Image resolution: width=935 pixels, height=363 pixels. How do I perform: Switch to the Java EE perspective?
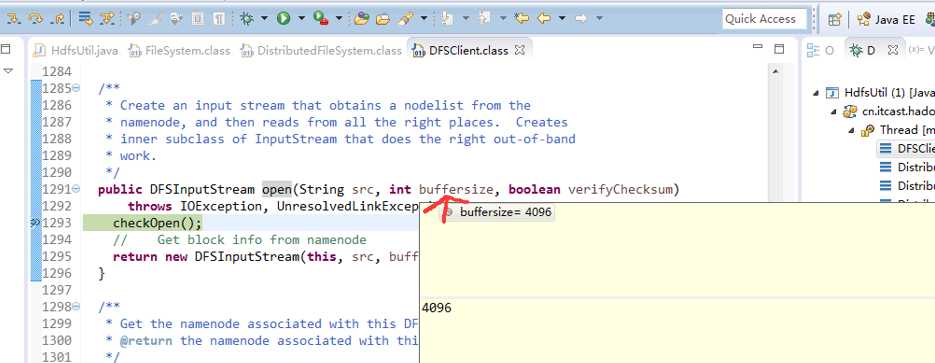tap(886, 19)
